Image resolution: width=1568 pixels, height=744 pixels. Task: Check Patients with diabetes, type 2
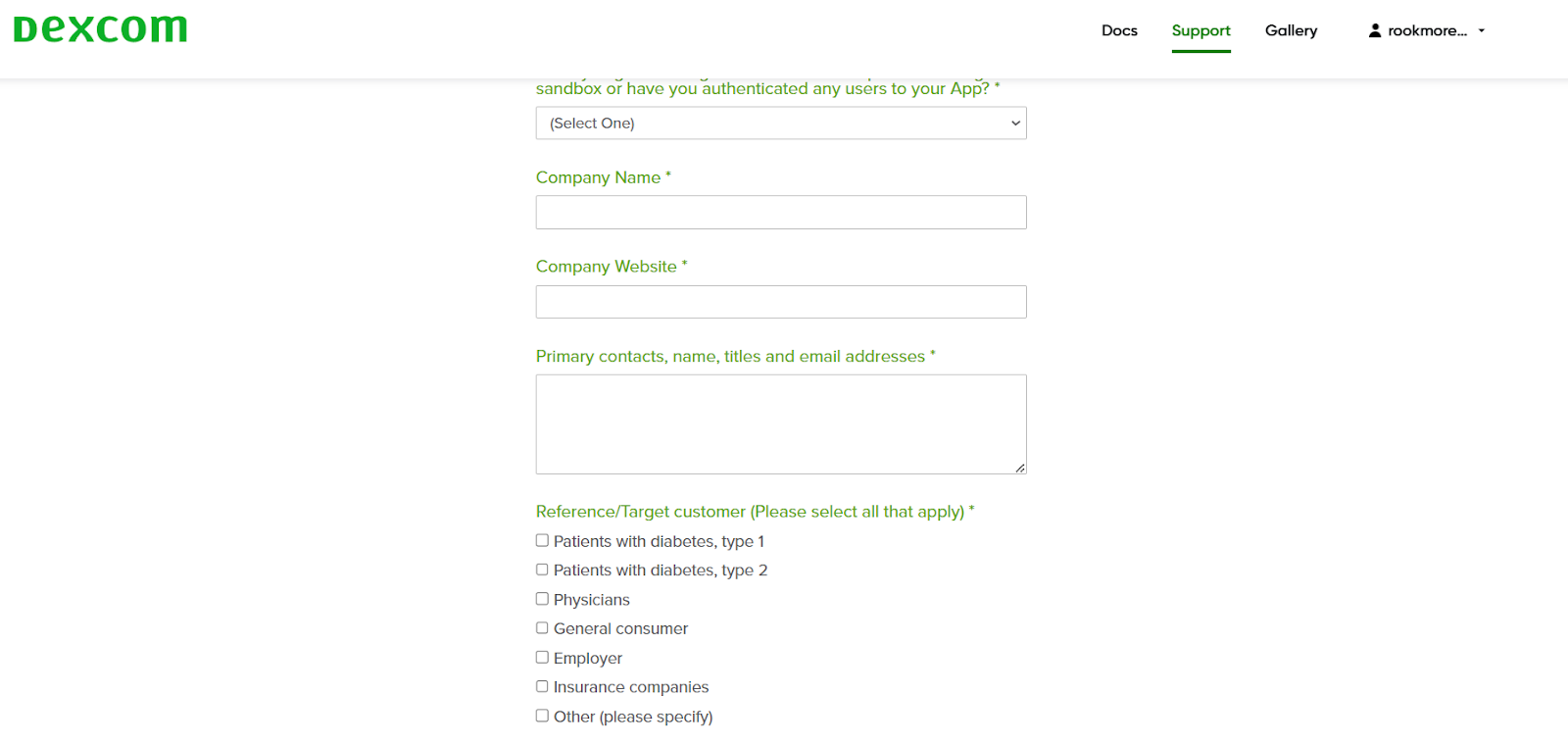pyautogui.click(x=542, y=570)
